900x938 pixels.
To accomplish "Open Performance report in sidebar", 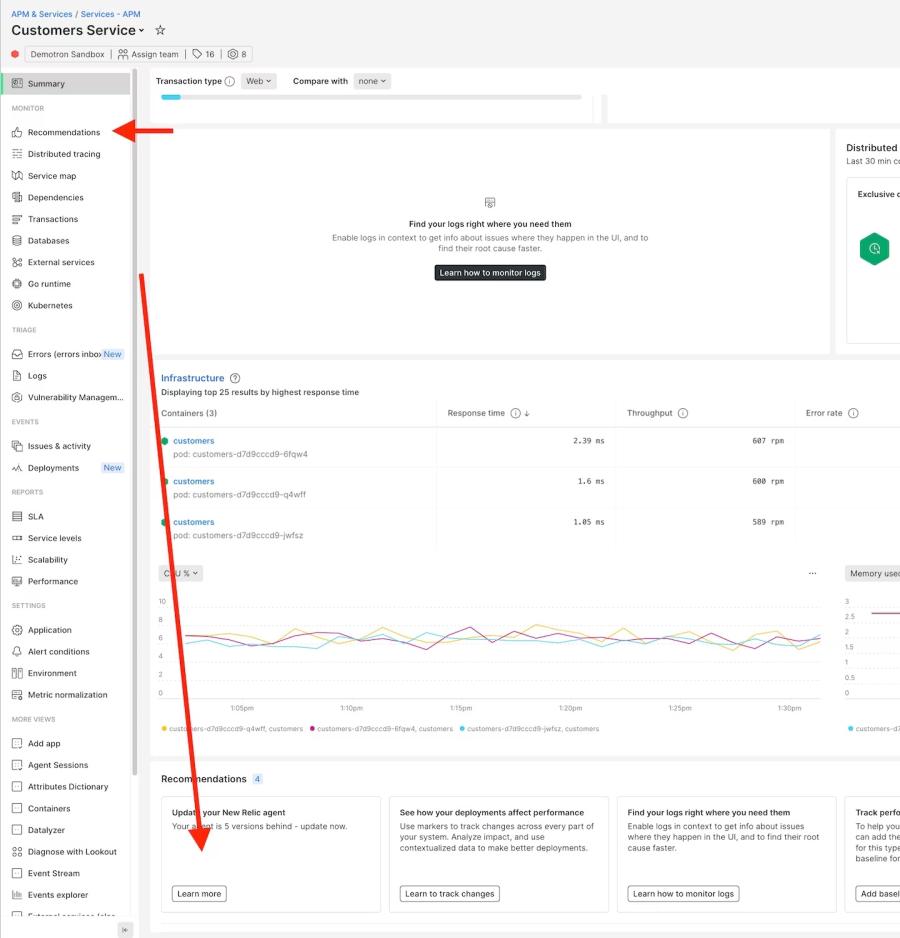I will tap(53, 581).
